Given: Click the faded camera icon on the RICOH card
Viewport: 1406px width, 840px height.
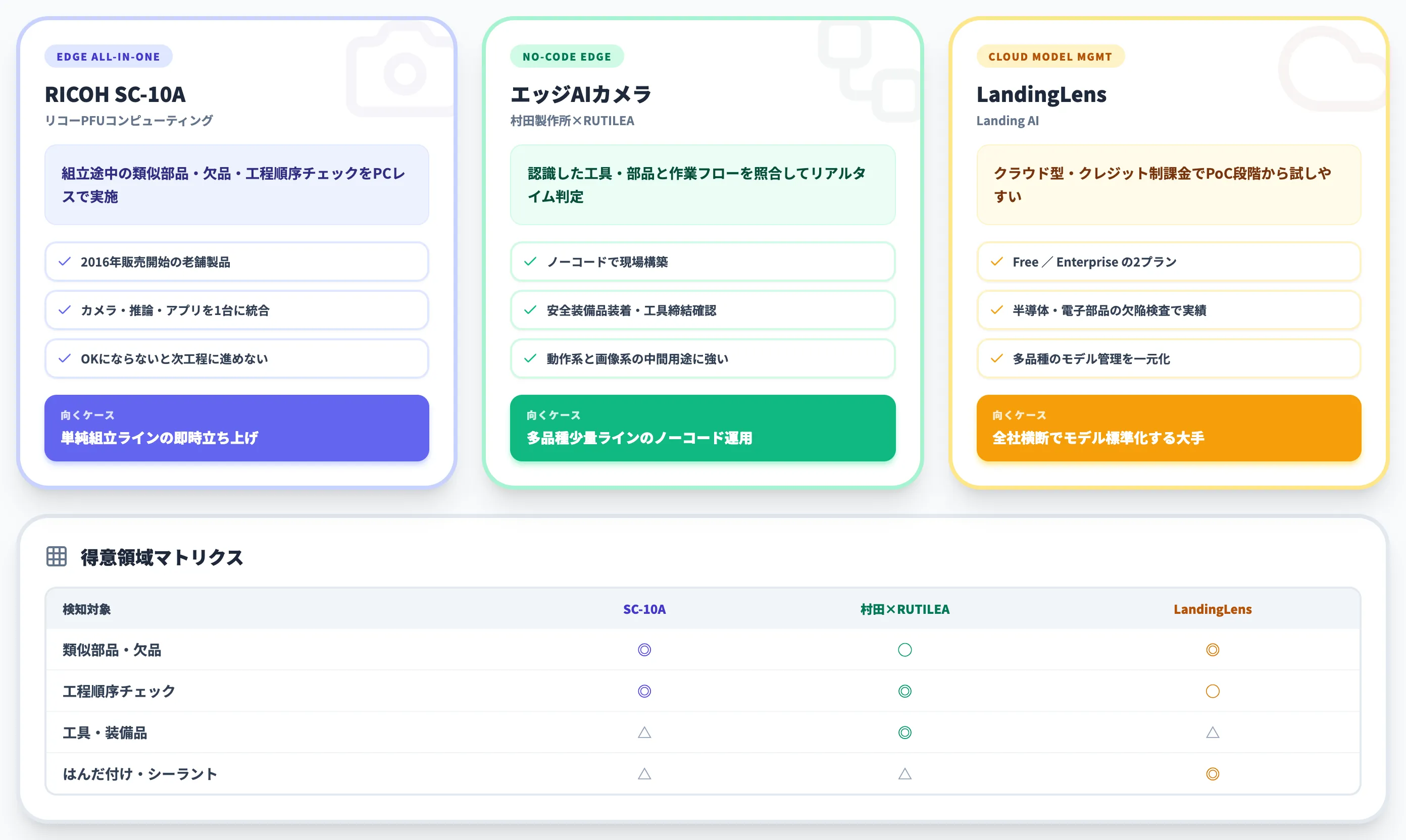Looking at the screenshot, I should tap(401, 68).
